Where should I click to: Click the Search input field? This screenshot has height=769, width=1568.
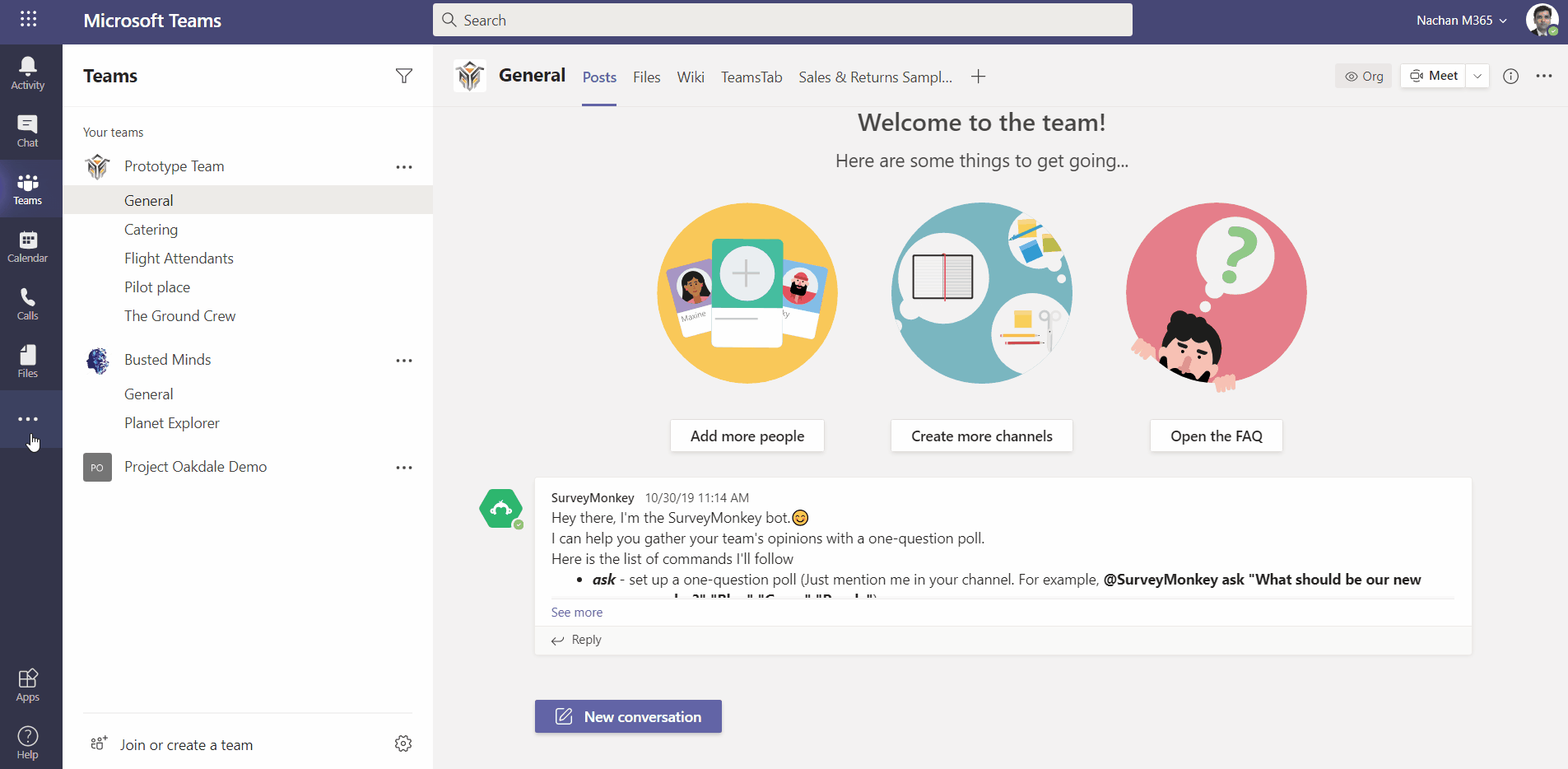(782, 20)
